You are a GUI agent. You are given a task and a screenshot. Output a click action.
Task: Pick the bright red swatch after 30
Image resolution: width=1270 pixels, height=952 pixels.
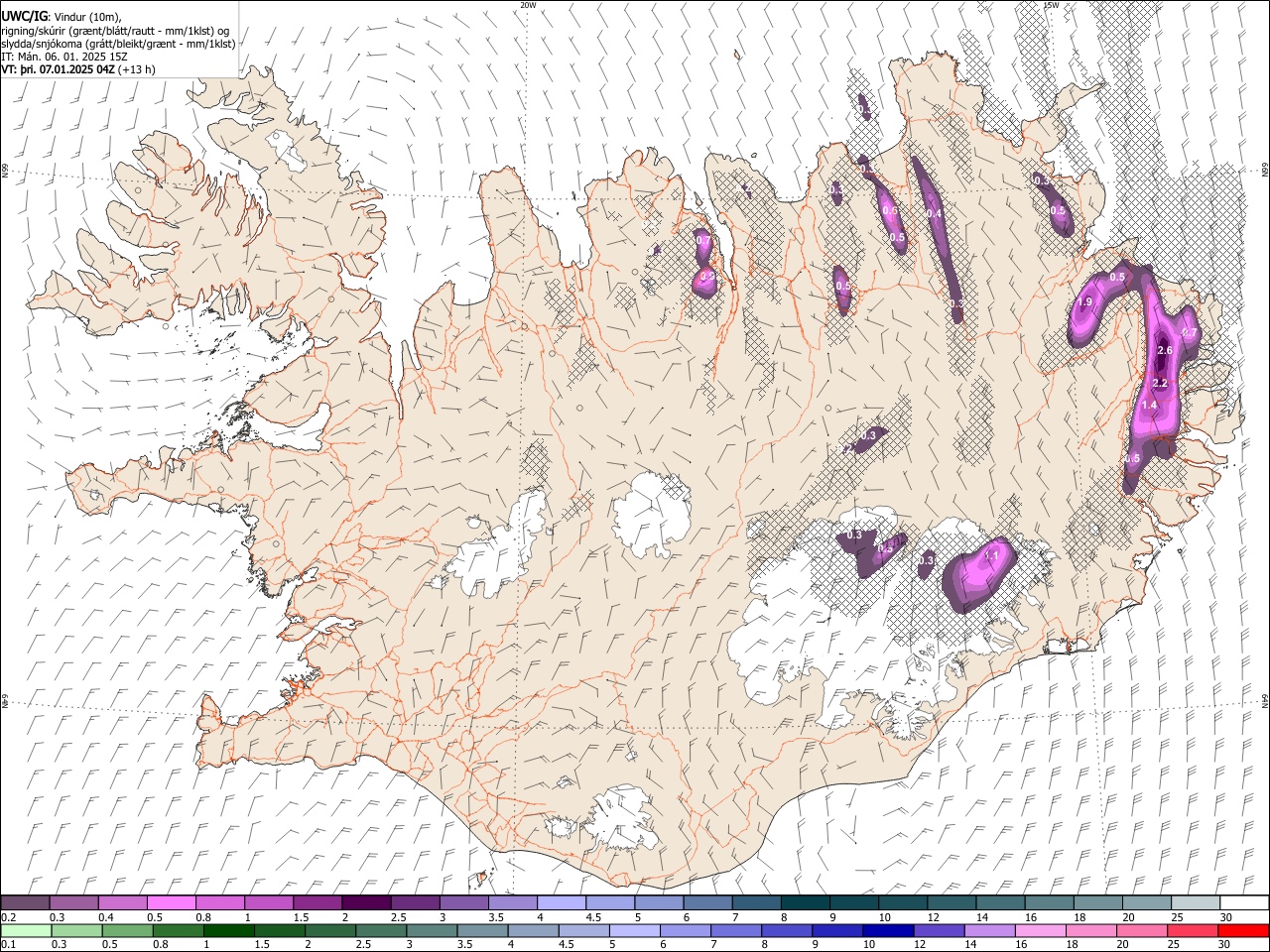coord(1242,931)
